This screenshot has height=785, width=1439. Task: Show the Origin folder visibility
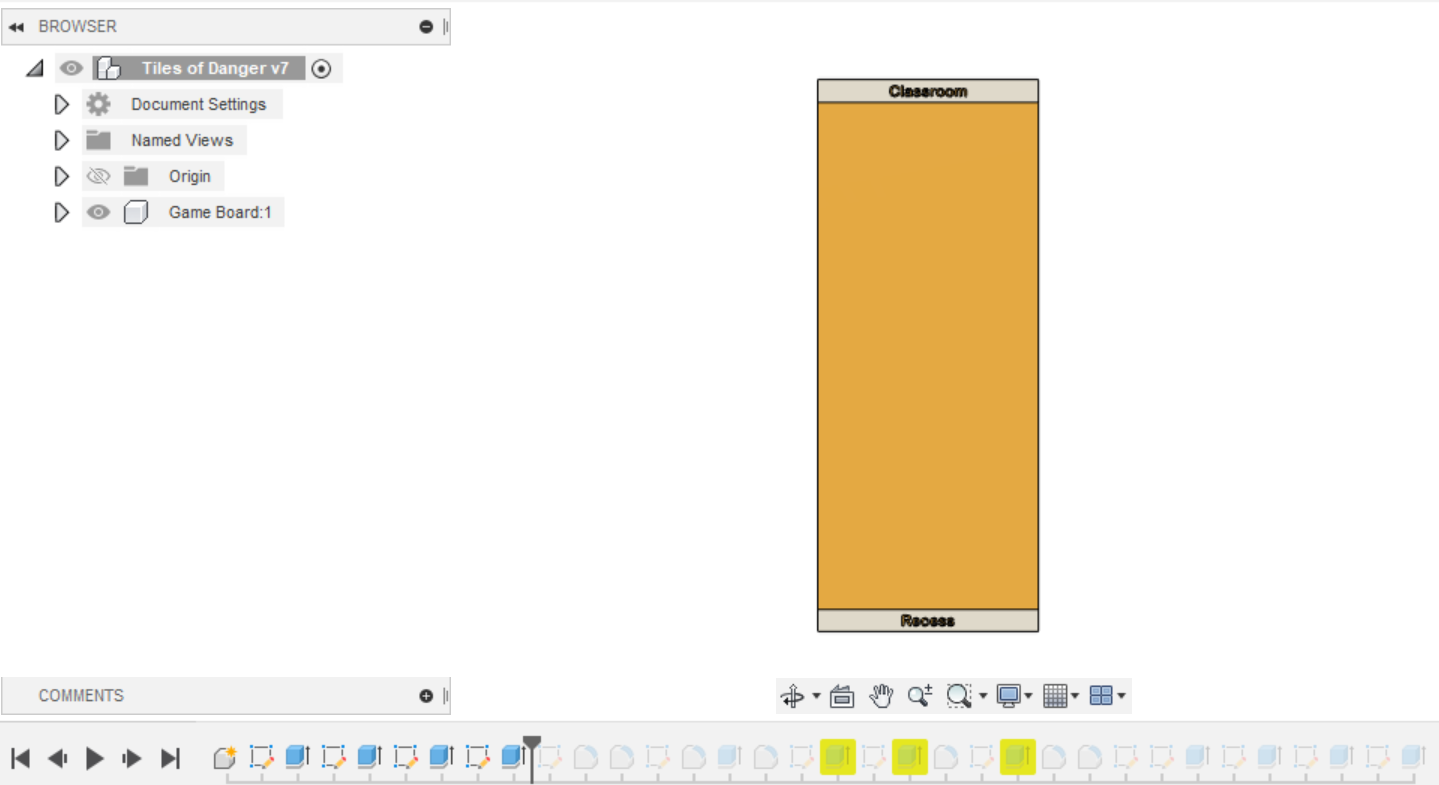click(x=97, y=176)
